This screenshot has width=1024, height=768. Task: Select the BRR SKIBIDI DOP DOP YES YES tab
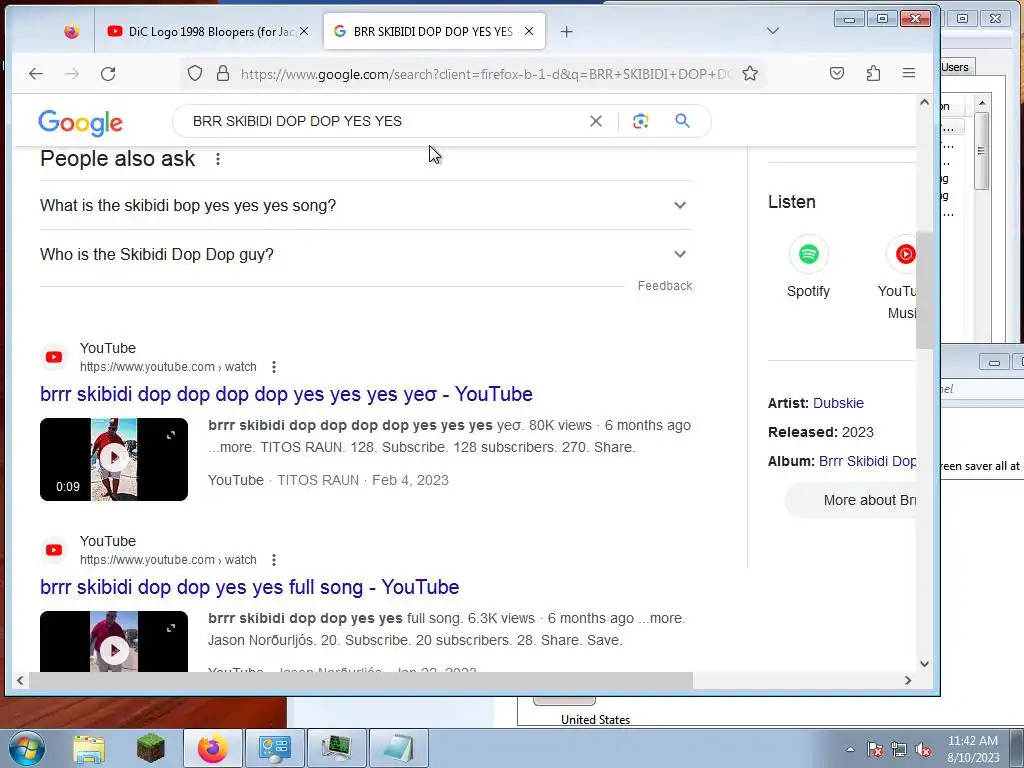coord(434,31)
